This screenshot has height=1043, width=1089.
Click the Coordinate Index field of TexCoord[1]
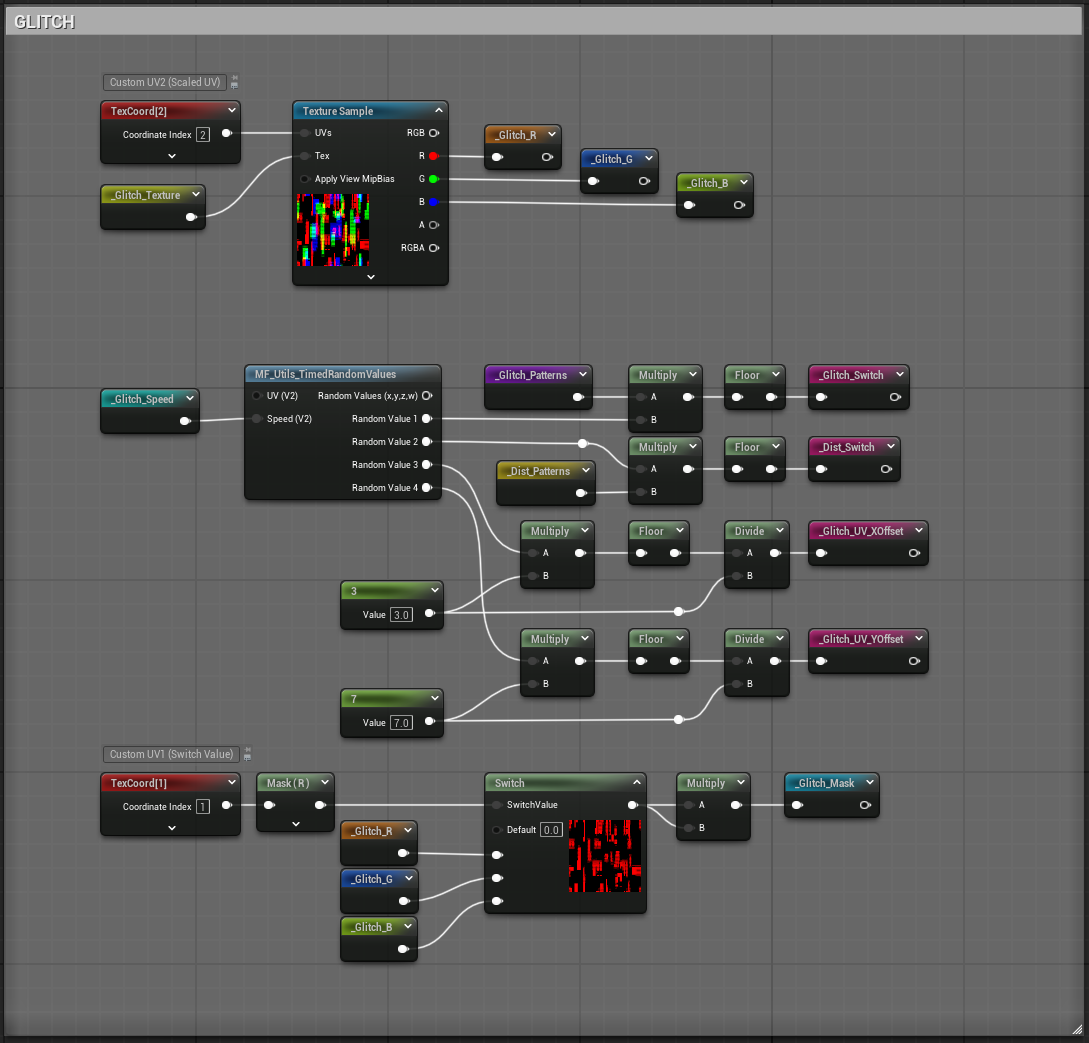pos(203,807)
